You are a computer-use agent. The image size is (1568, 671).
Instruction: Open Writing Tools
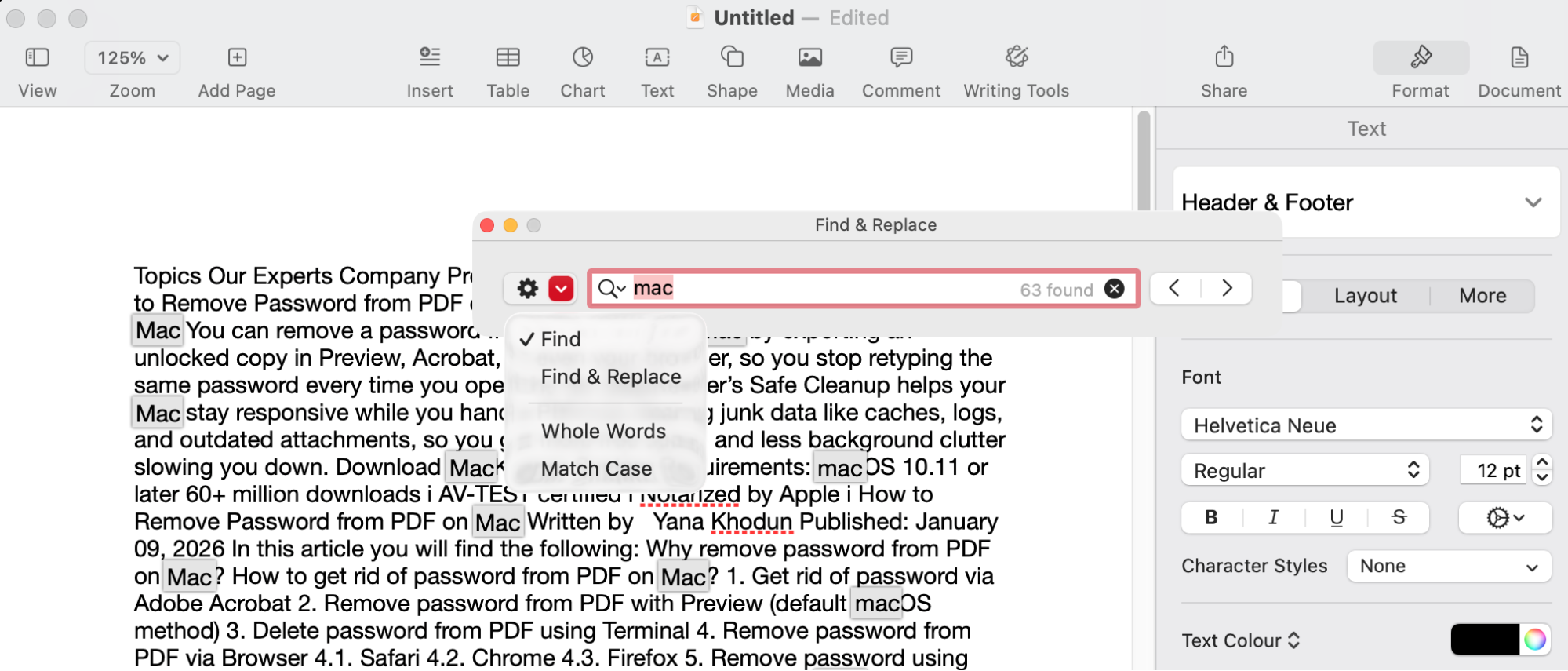pyautogui.click(x=1017, y=57)
